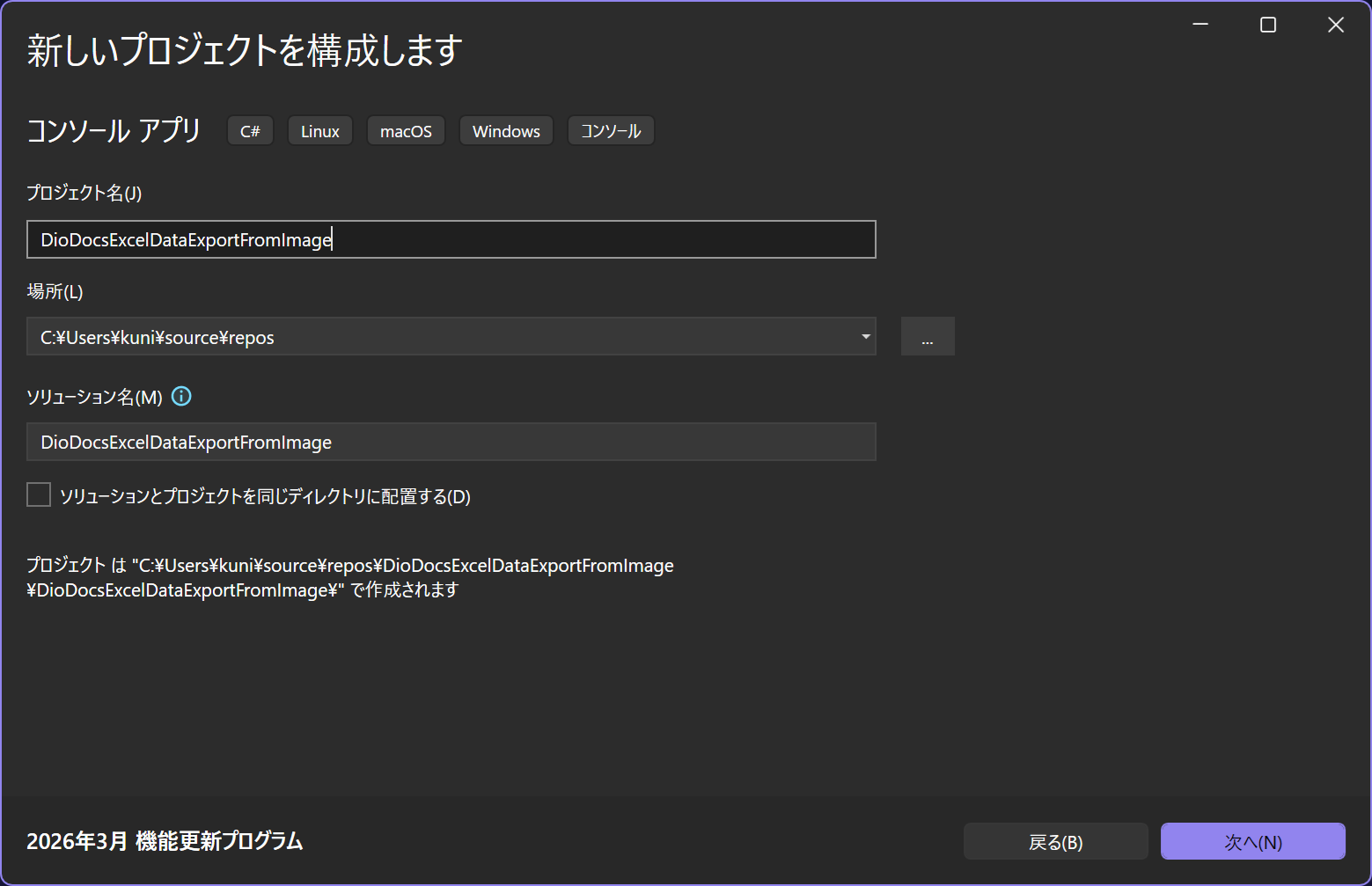Enable placing solution and project in same directory
1372x886 pixels.
tap(39, 495)
